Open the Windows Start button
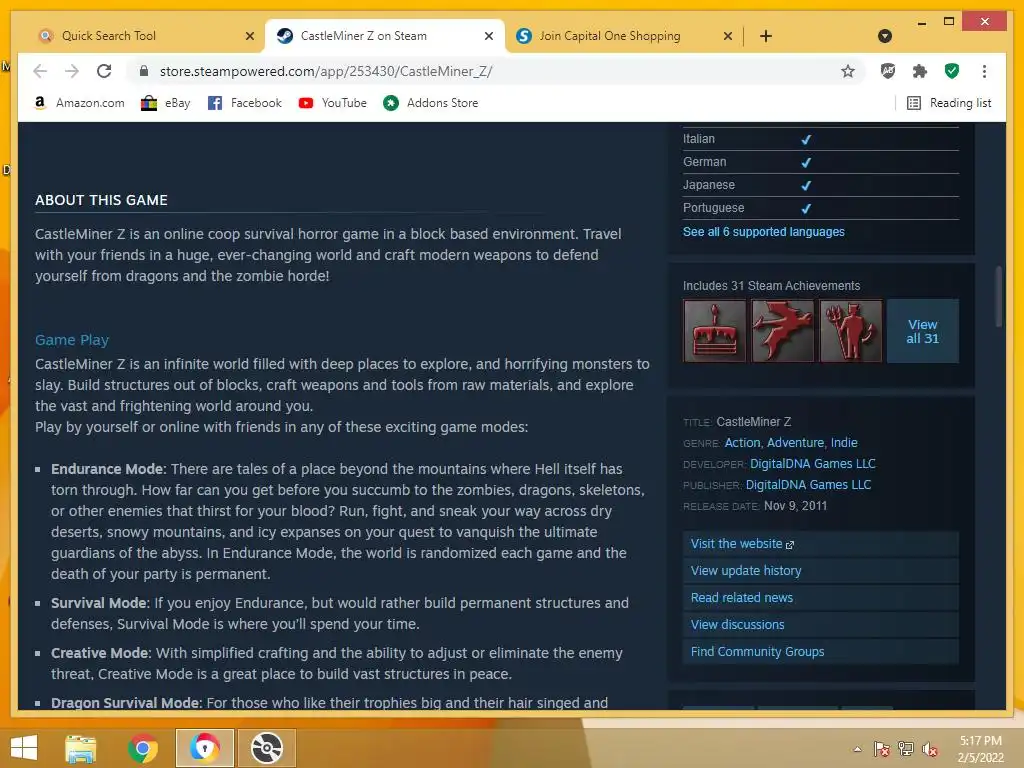This screenshot has width=1024, height=768. (24, 748)
